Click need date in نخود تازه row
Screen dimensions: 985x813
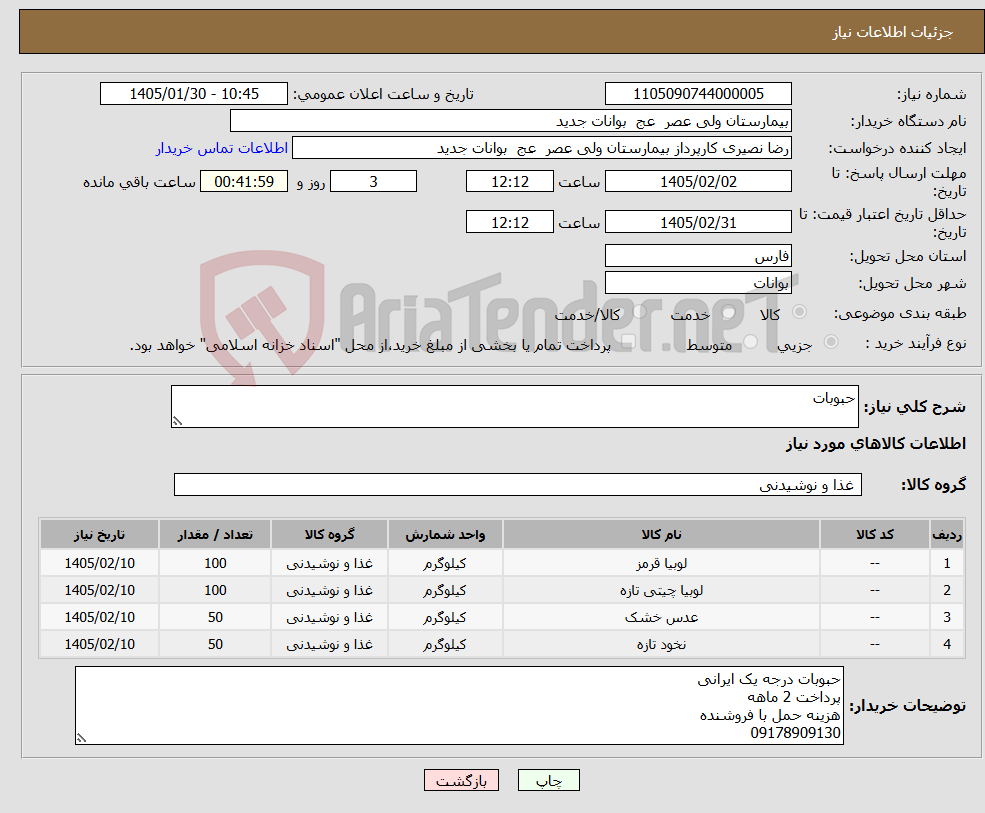click(x=99, y=645)
